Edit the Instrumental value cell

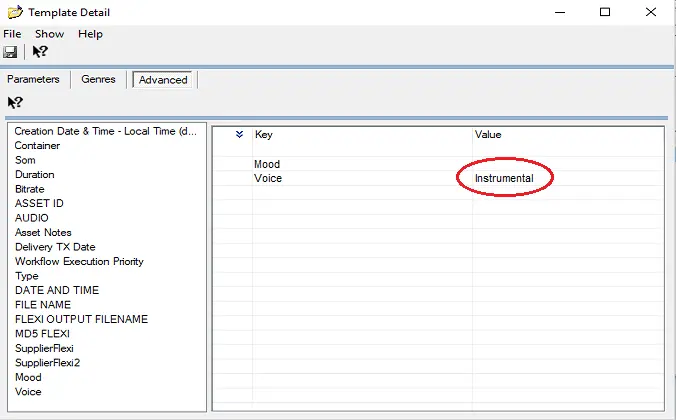click(x=504, y=178)
